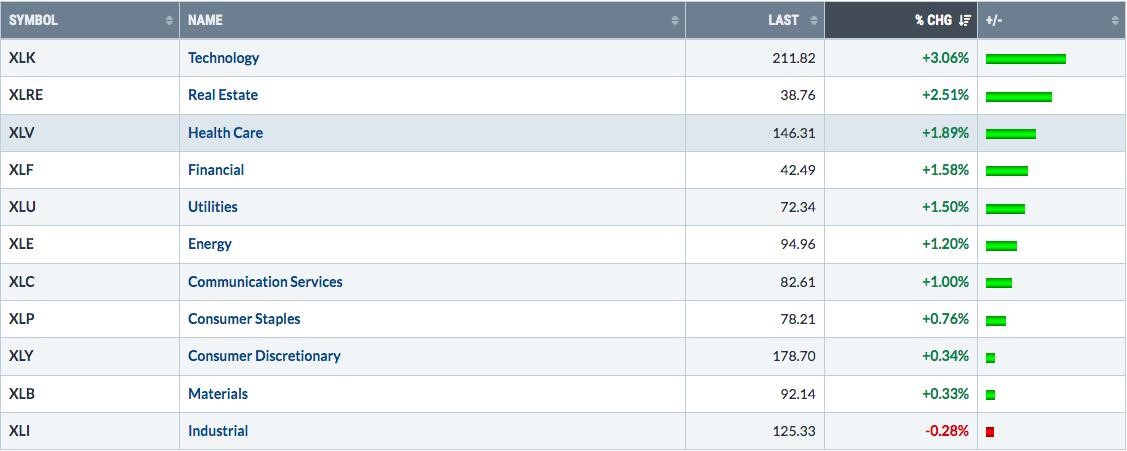Click the small green bar for Materials
The image size is (1127, 451).
[x=990, y=394]
